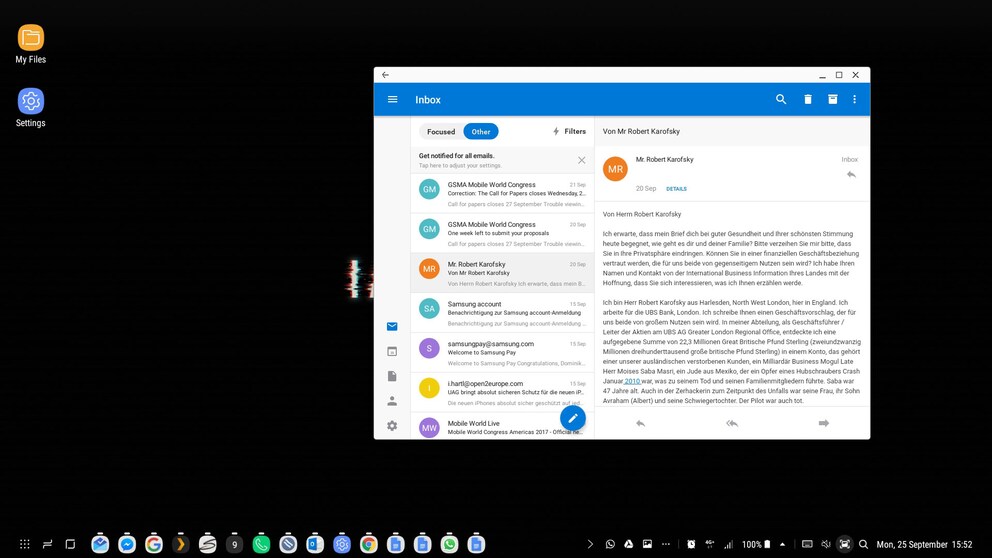The height and width of the screenshot is (558, 992).
Task: Reply using arrow beside message header
Action: click(x=852, y=175)
